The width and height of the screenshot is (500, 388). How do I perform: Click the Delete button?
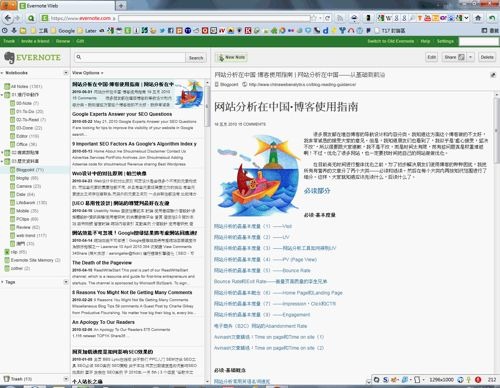pyautogui.click(x=487, y=57)
